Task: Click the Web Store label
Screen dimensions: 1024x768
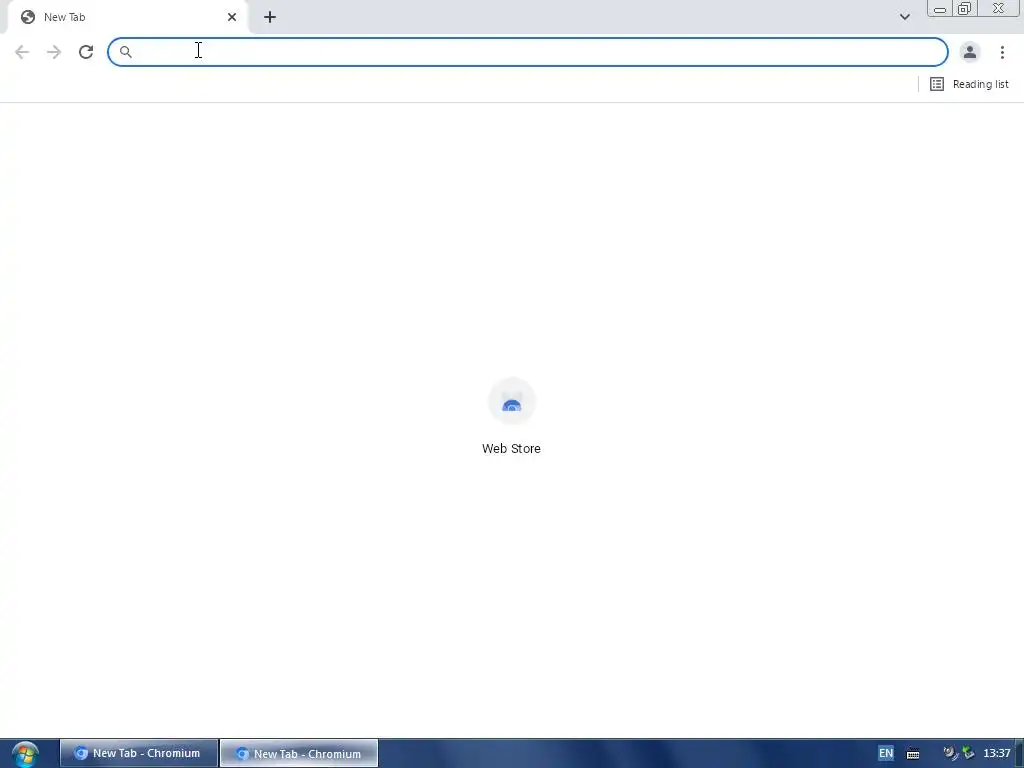Action: pos(511,449)
